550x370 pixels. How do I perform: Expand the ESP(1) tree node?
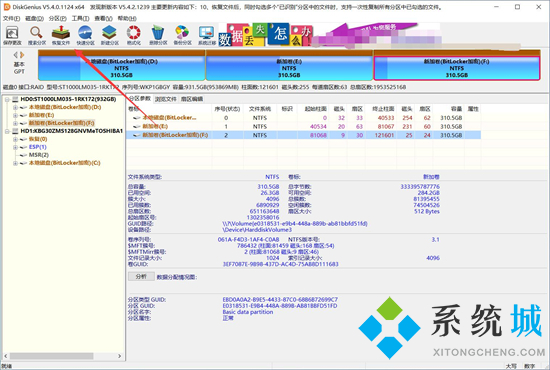[15, 147]
